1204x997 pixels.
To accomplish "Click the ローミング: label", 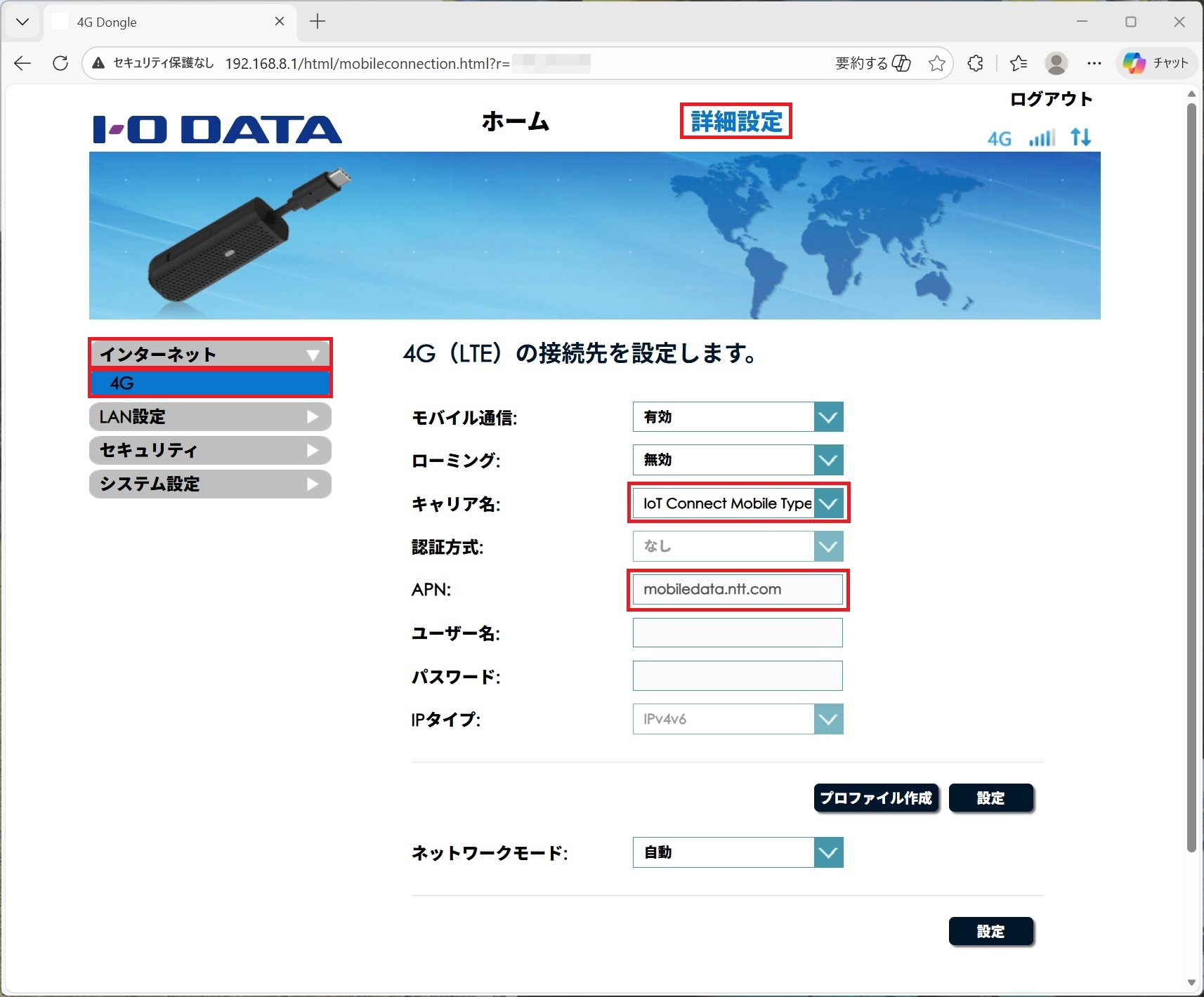I will [456, 461].
